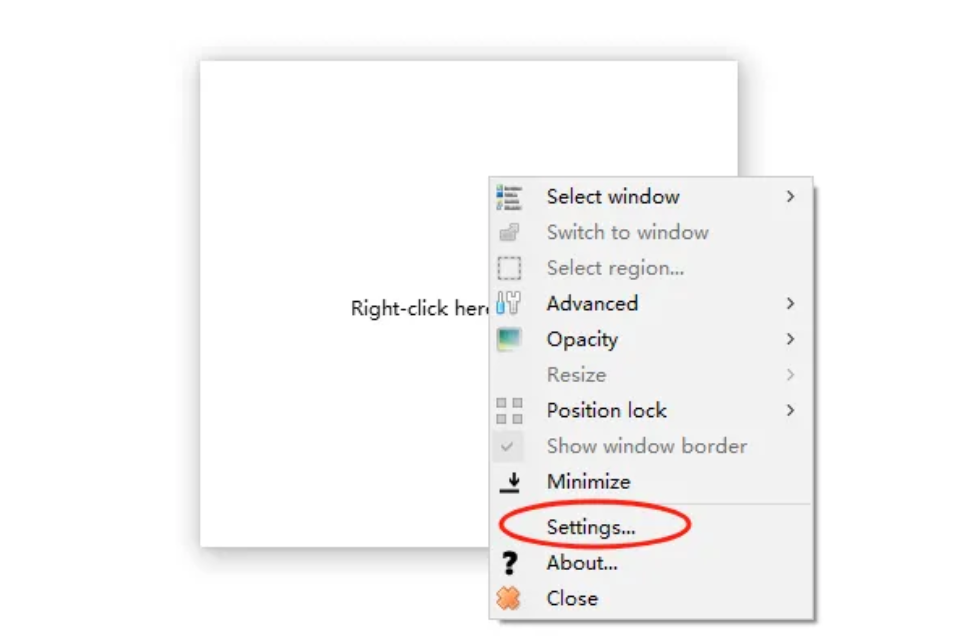
Task: Click the Right-click here text
Action: point(420,308)
